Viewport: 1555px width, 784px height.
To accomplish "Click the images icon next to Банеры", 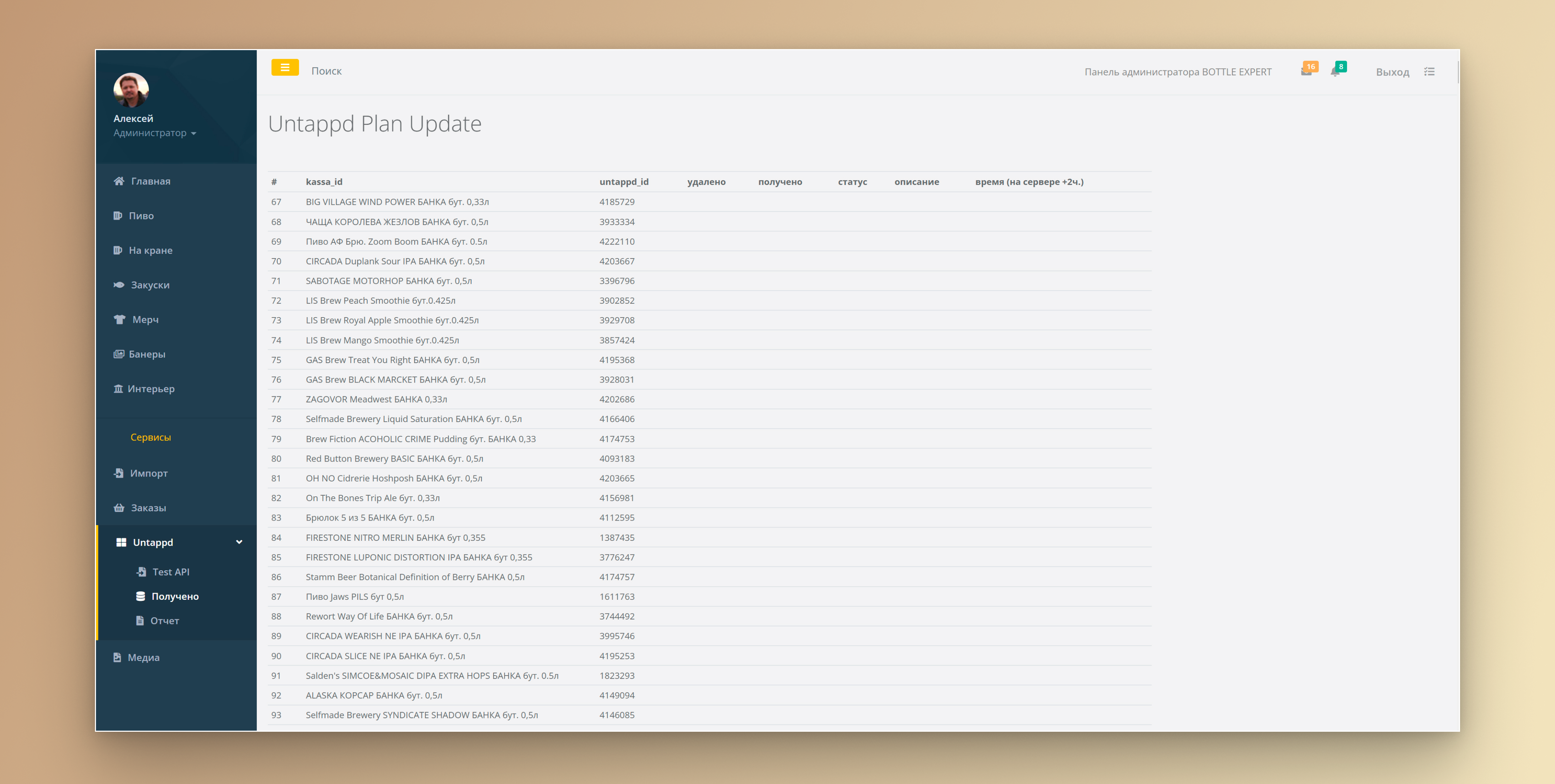I will [x=119, y=354].
